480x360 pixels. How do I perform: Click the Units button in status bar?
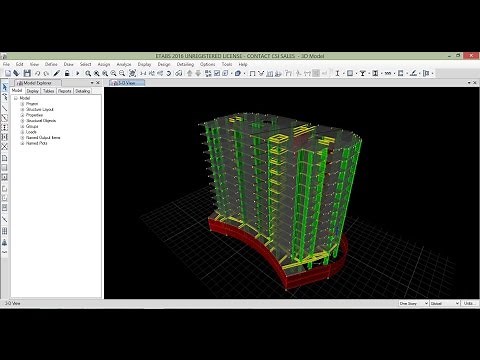[470, 303]
